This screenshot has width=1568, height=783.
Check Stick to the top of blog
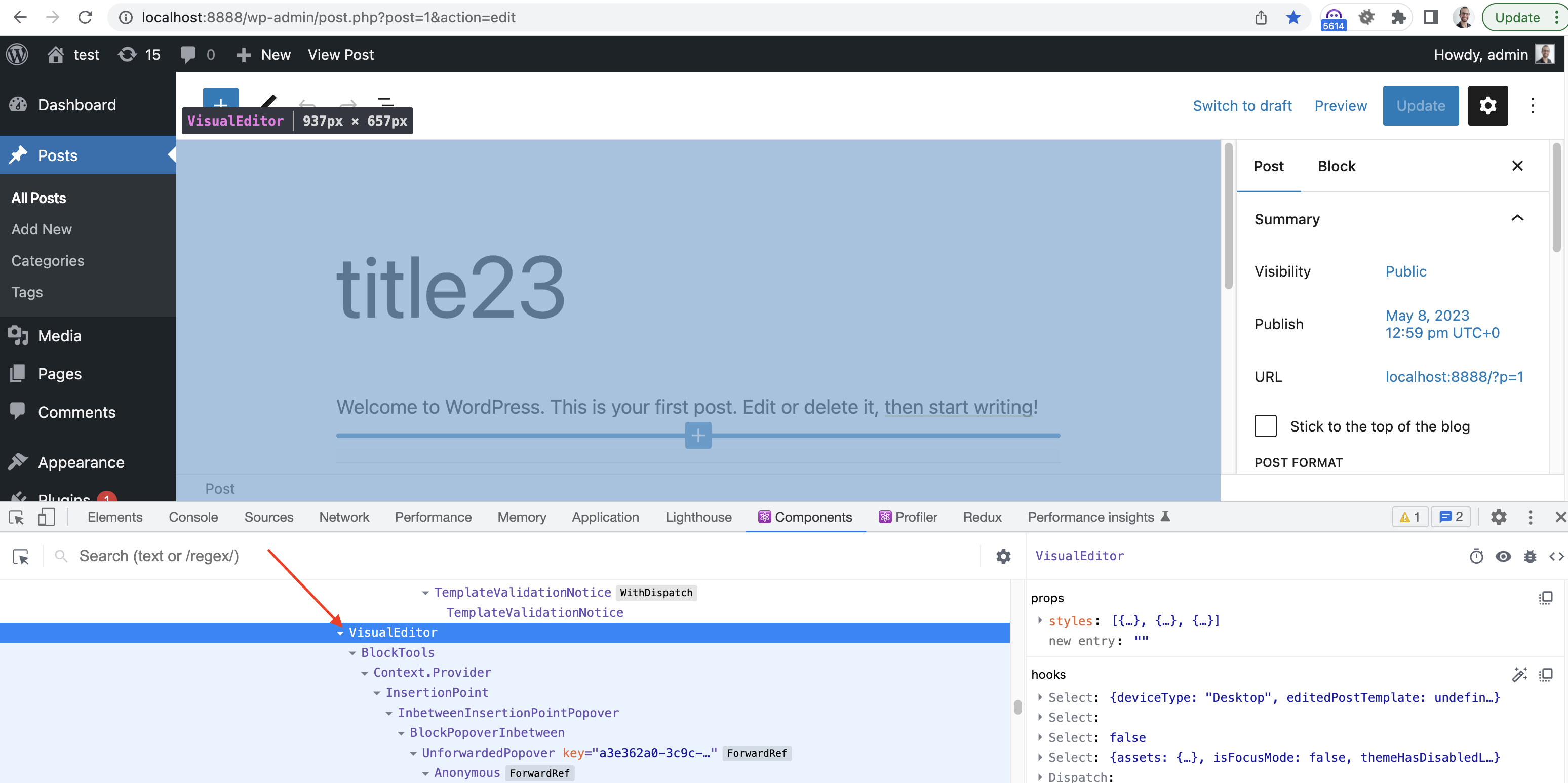click(1265, 425)
